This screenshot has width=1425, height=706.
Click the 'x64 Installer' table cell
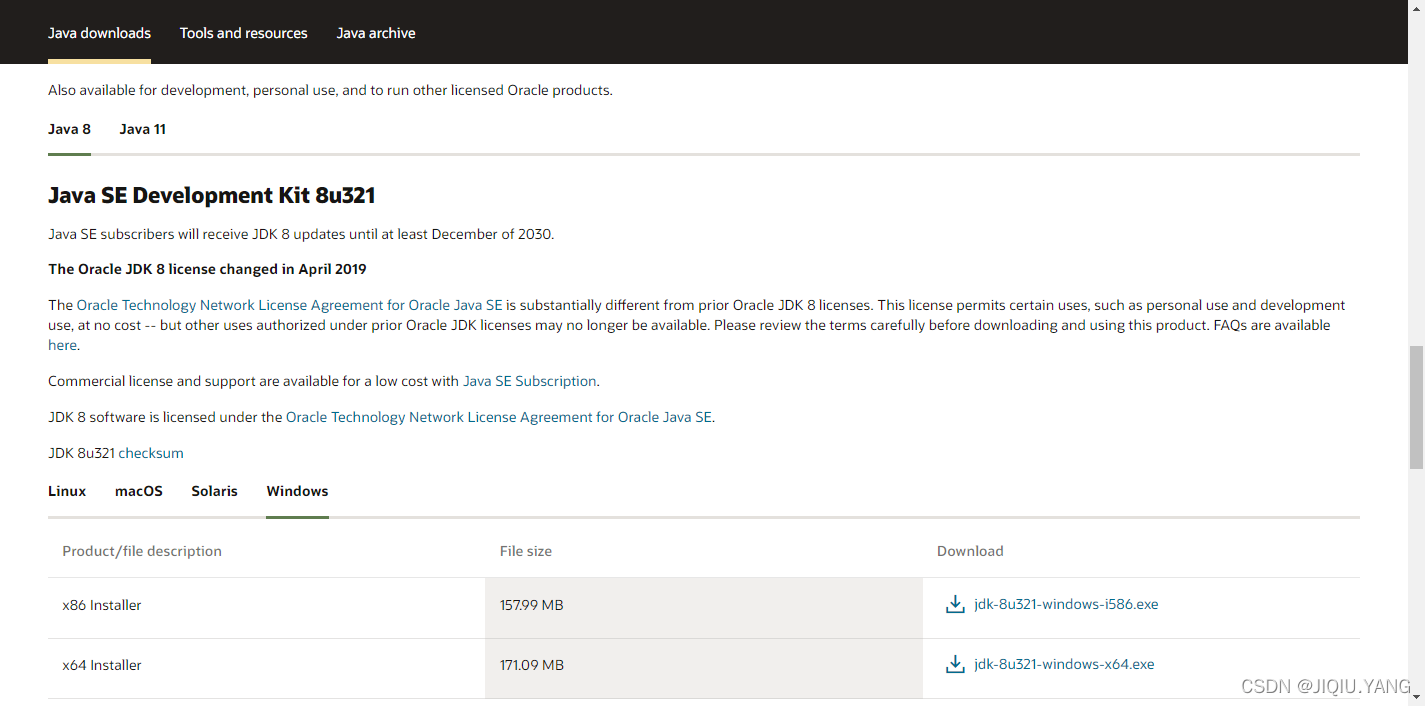coord(266,668)
